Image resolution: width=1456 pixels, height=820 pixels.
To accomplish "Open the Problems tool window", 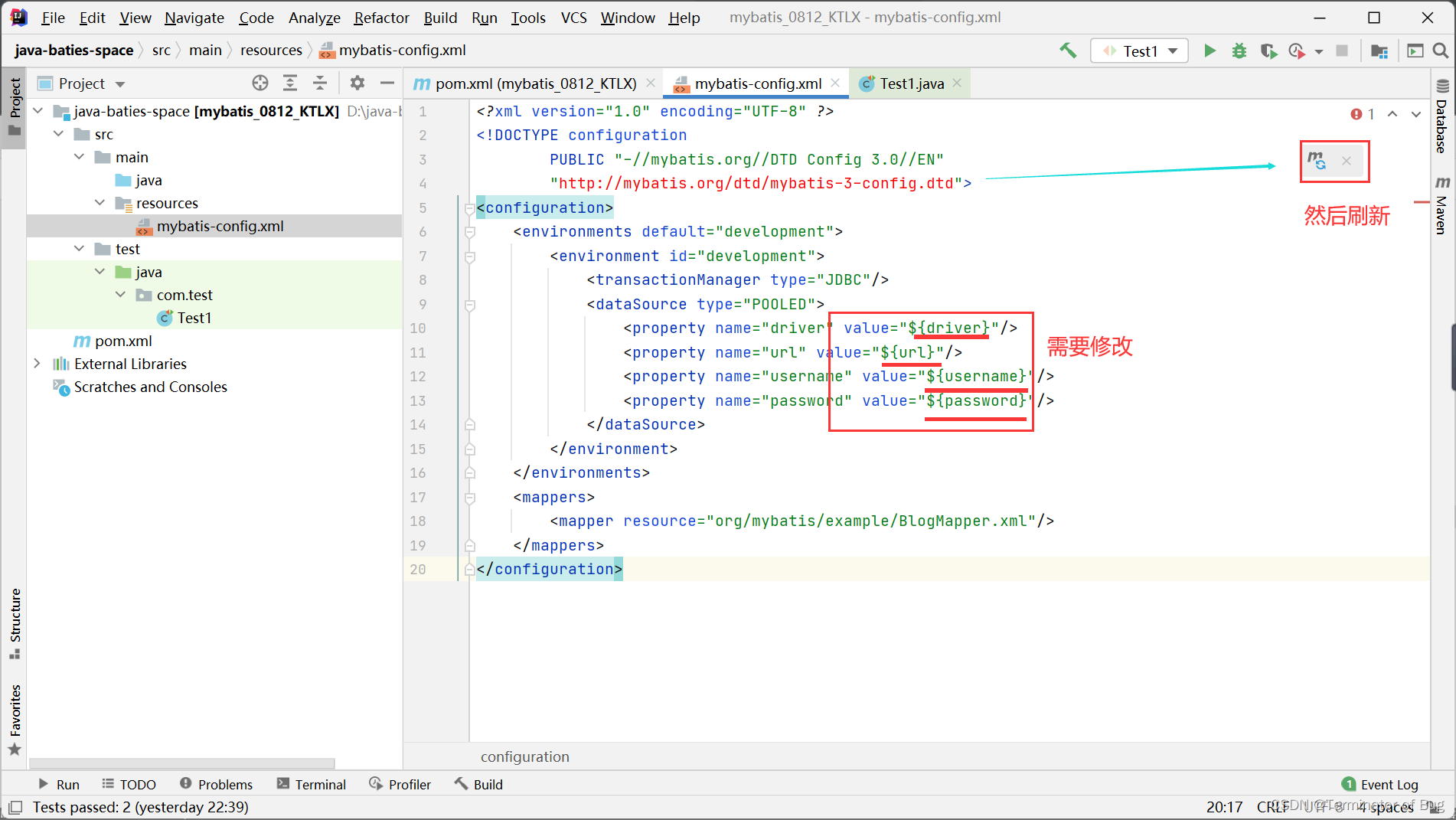I will pos(216,784).
